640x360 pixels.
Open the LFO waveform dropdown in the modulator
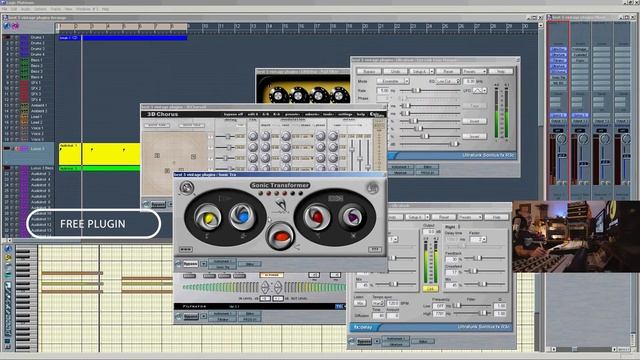[x=480, y=90]
